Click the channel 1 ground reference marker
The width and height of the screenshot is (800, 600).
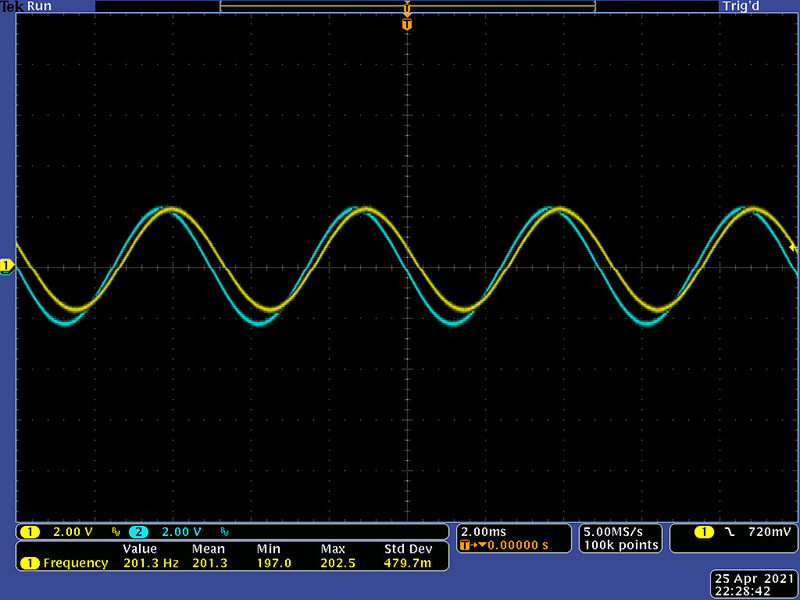pyautogui.click(x=5, y=266)
